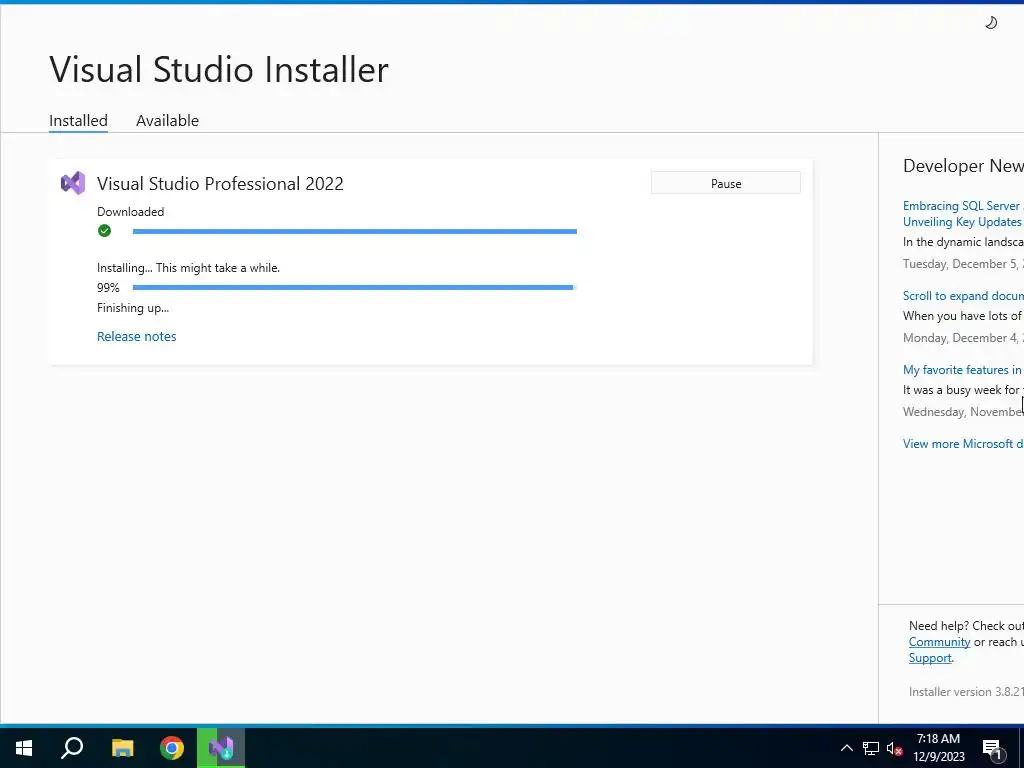Screen dimensions: 1024x768
Task: Click the Downloaded progress bar
Action: (x=355, y=231)
